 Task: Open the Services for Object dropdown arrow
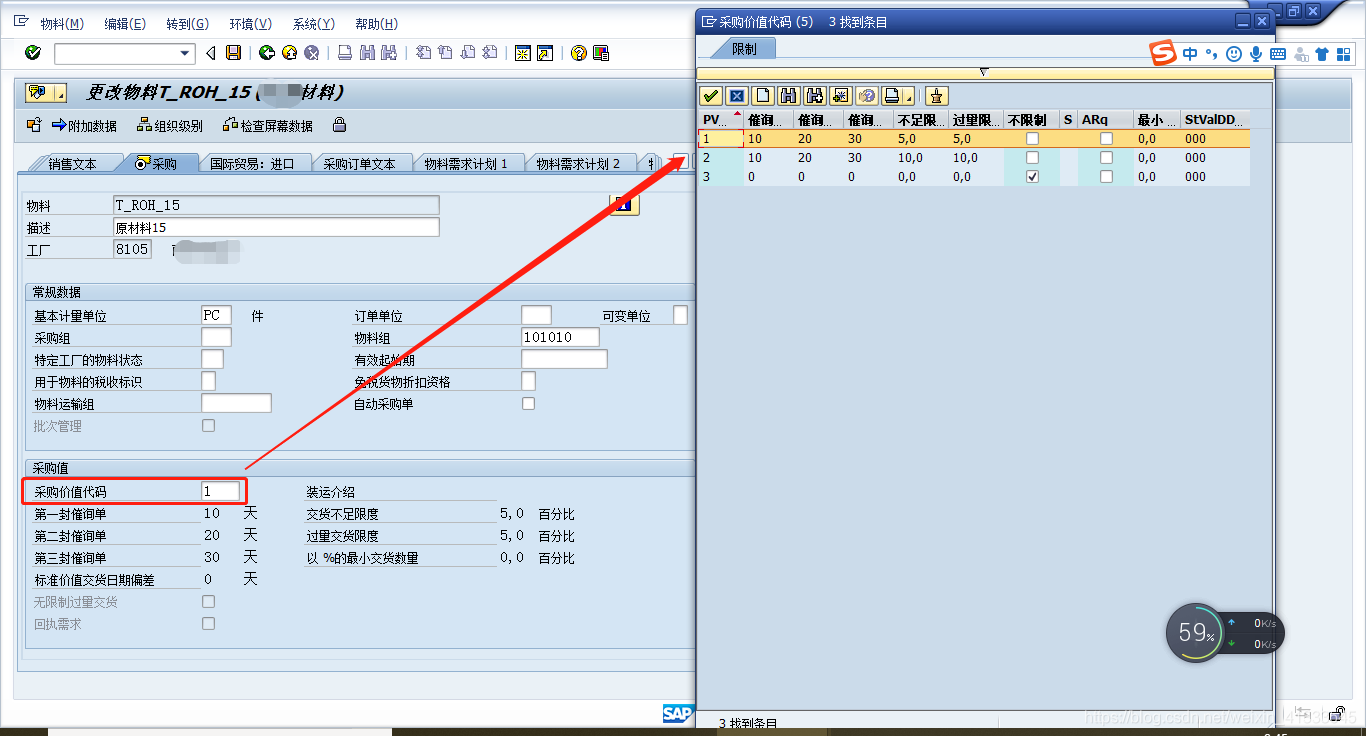tap(60, 94)
